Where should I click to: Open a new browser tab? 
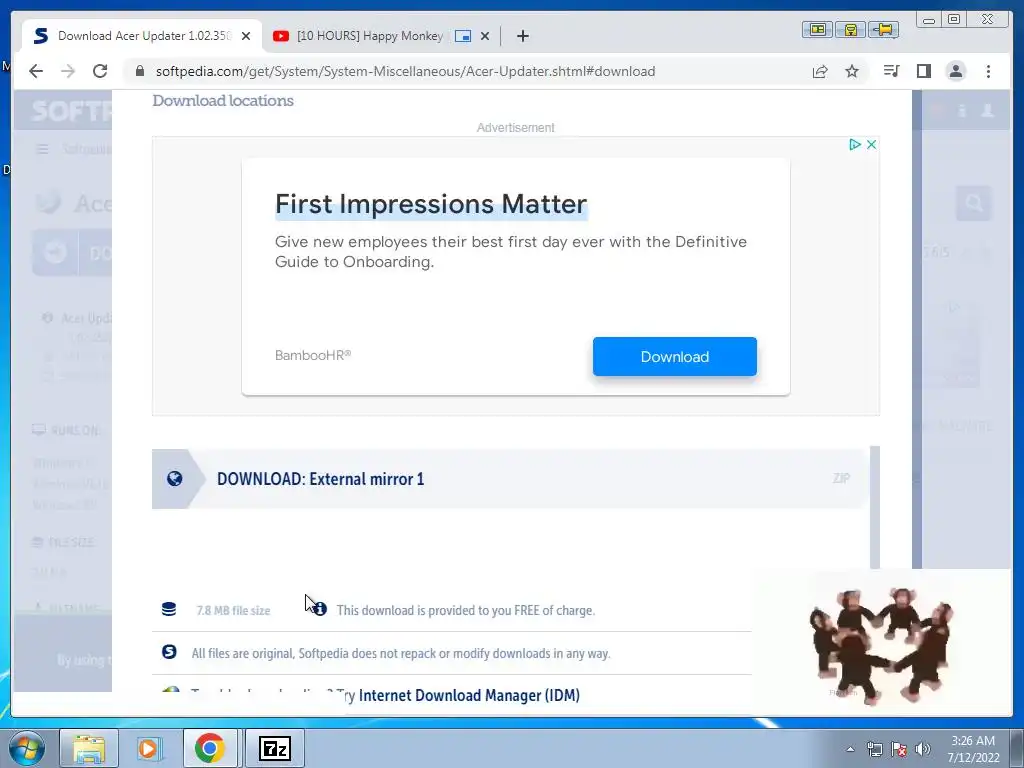[522, 36]
